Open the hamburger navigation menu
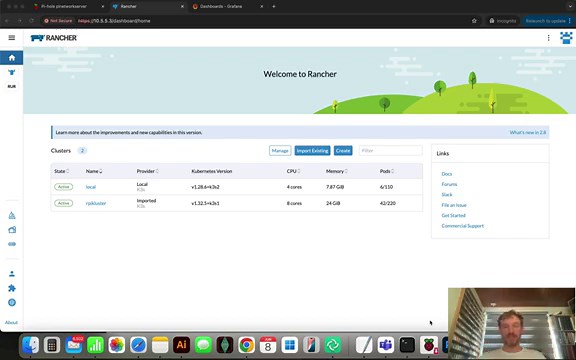Viewport: 576px width, 360px height. click(x=12, y=37)
